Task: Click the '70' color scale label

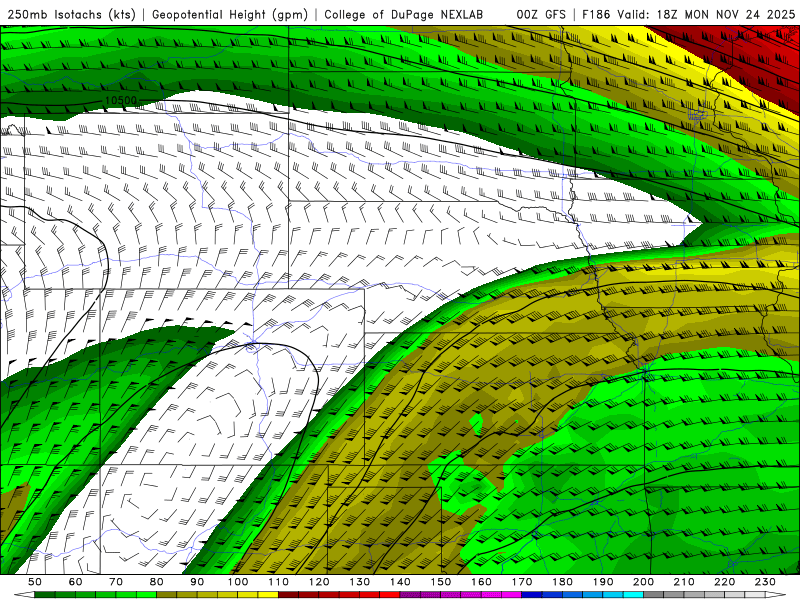Action: (x=116, y=582)
